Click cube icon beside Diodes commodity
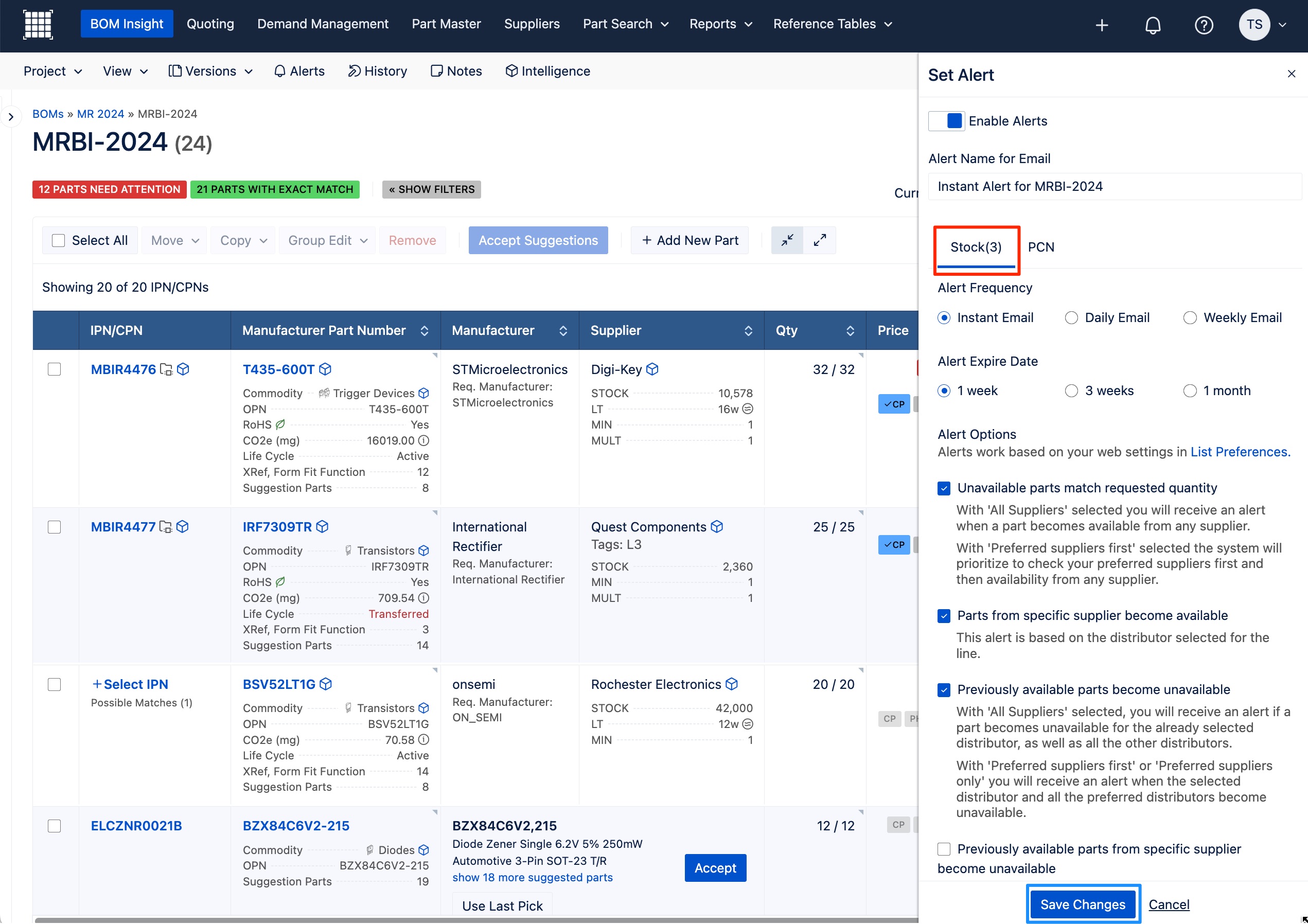This screenshot has width=1308, height=924. pyautogui.click(x=423, y=849)
